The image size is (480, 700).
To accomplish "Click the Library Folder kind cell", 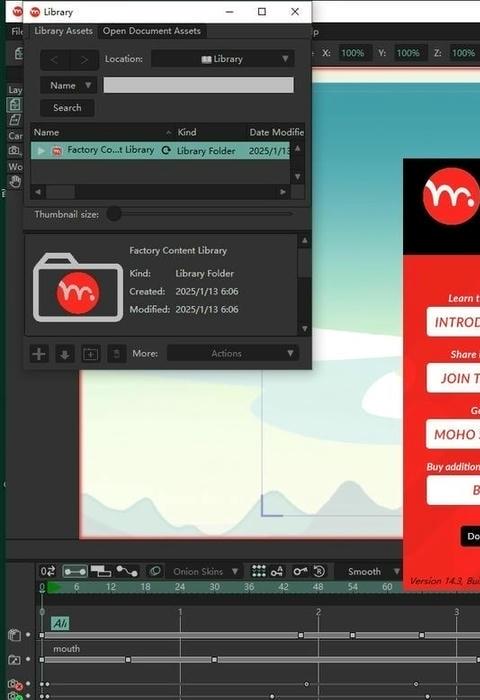I will point(206,151).
